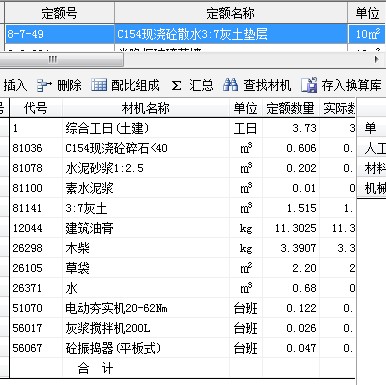Click the 存入换算库 save icon

point(309,85)
